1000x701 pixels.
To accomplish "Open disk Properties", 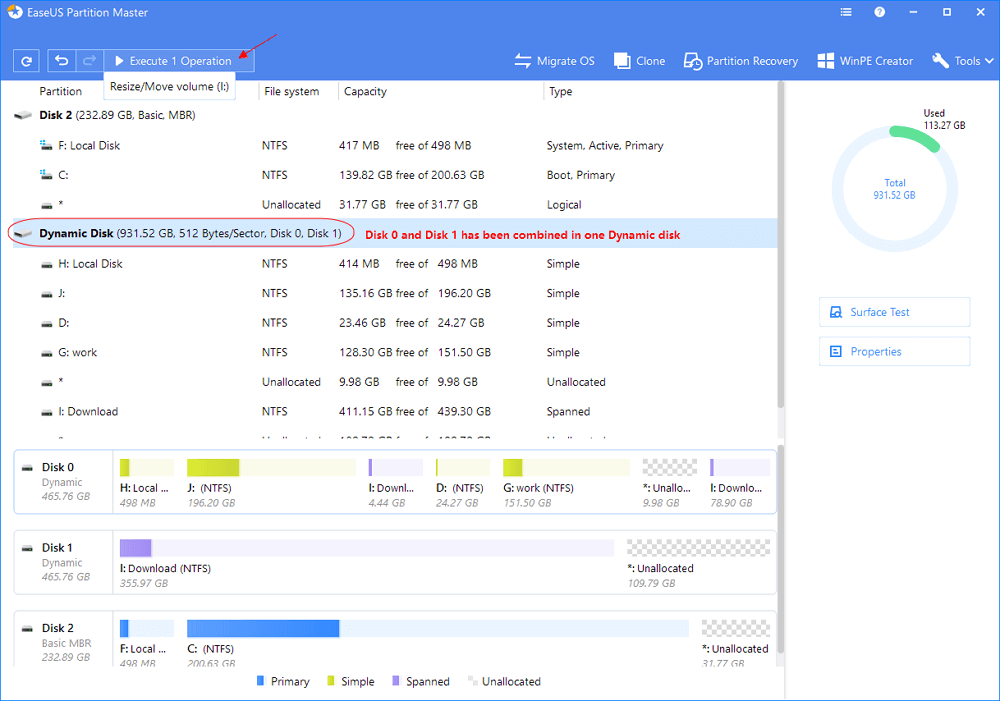I will click(894, 351).
